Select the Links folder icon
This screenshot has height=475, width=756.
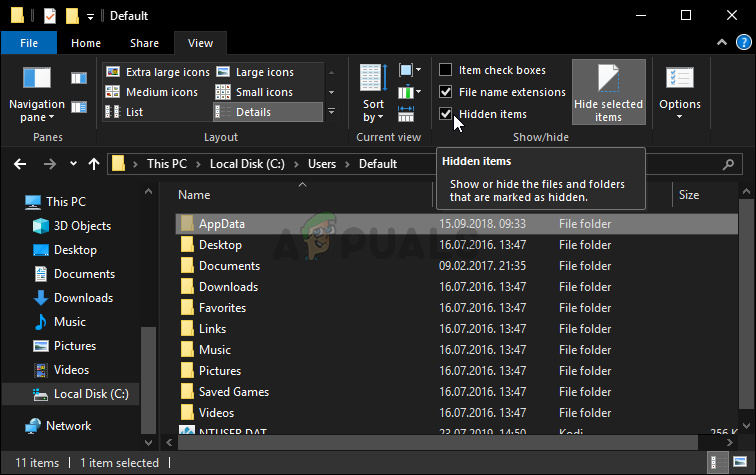[187, 329]
